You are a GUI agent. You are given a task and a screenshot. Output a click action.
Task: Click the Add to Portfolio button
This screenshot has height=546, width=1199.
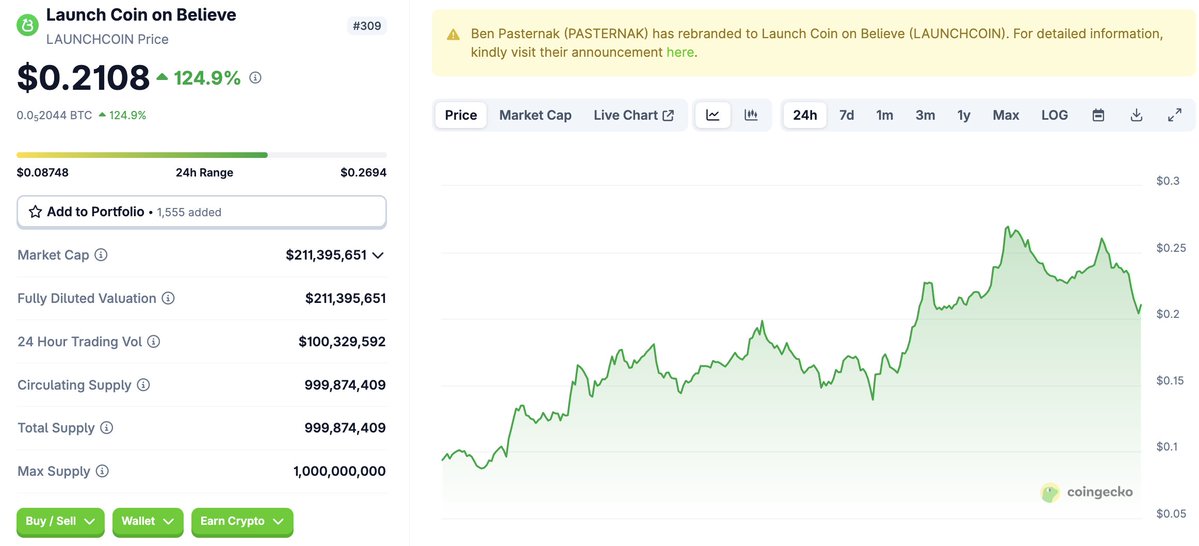202,212
